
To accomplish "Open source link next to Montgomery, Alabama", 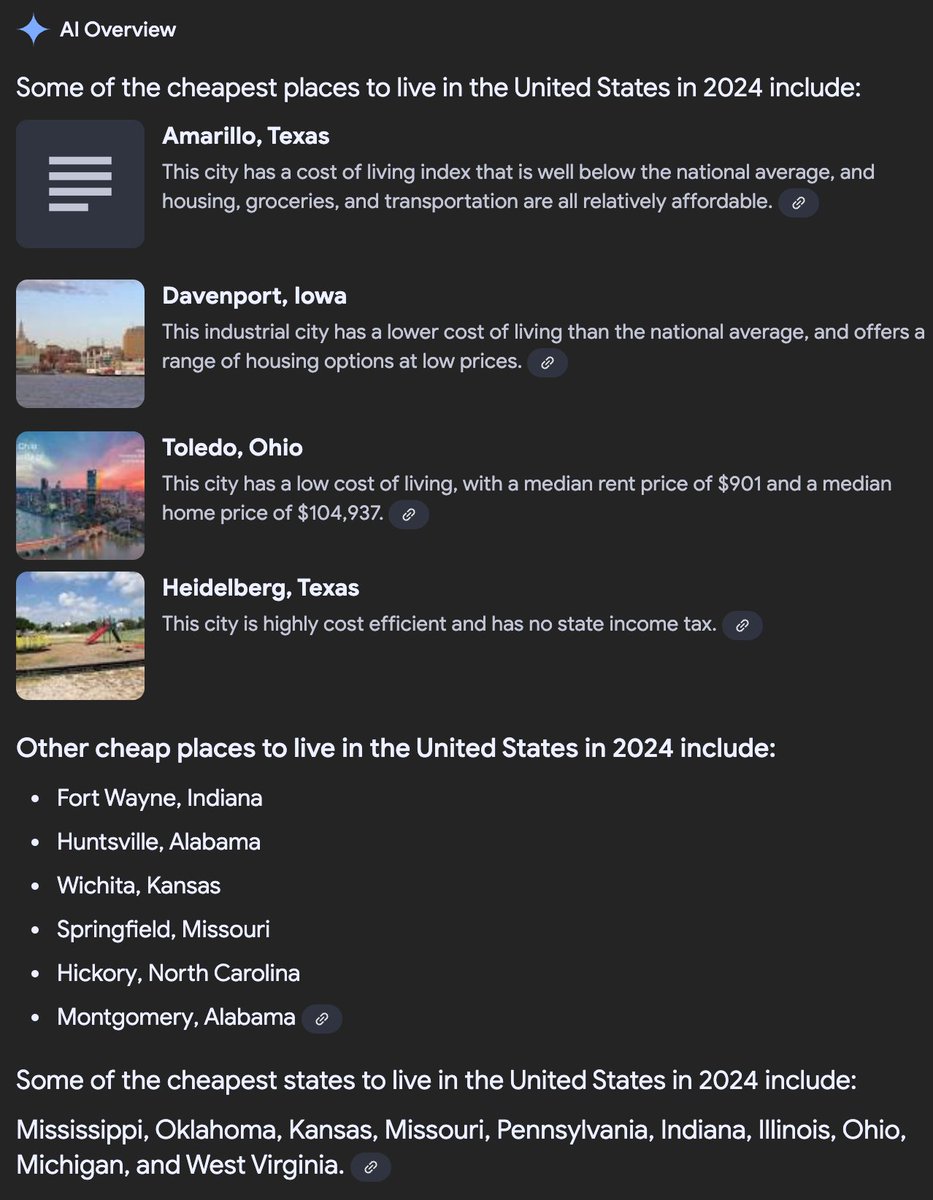I will tap(322, 1019).
